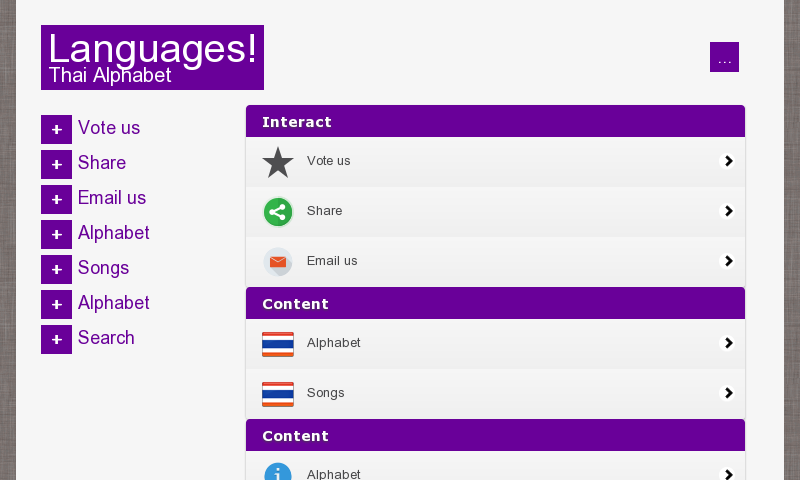The width and height of the screenshot is (800, 480).
Task: Open the Songs row's chevron arrow
Action: click(728, 393)
